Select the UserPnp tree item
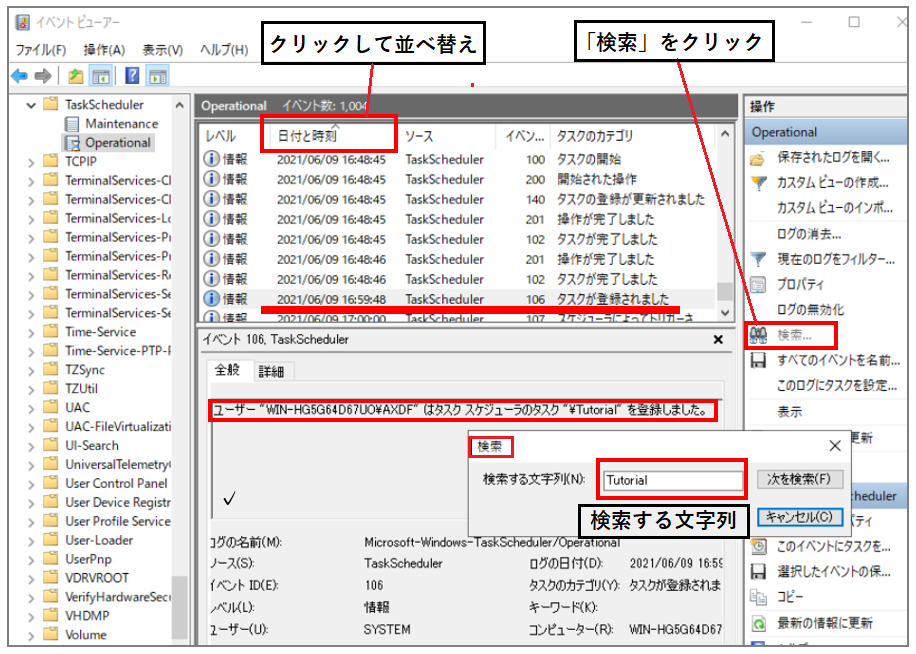Image resolution: width=916 pixels, height=654 pixels. point(88,559)
